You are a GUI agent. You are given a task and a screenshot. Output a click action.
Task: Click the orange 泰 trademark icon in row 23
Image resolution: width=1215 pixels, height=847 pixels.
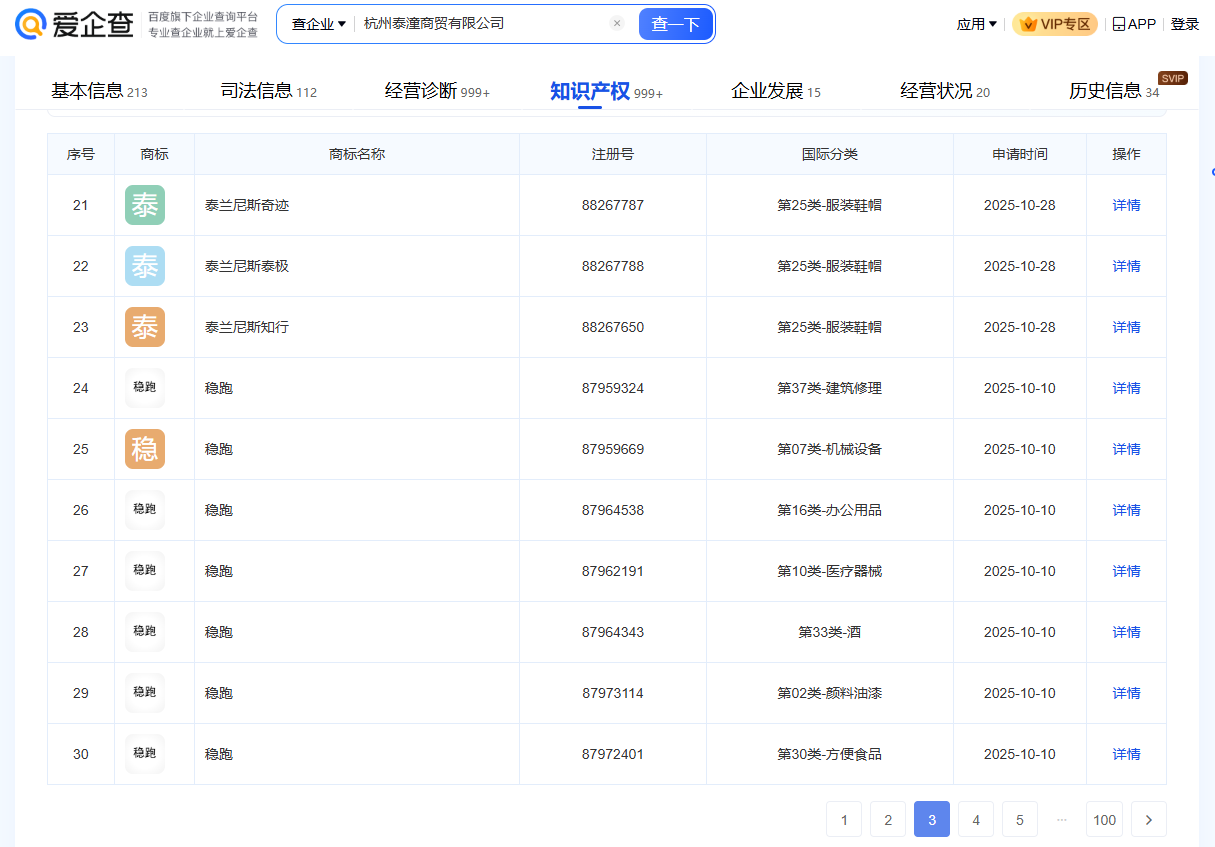[x=145, y=327]
